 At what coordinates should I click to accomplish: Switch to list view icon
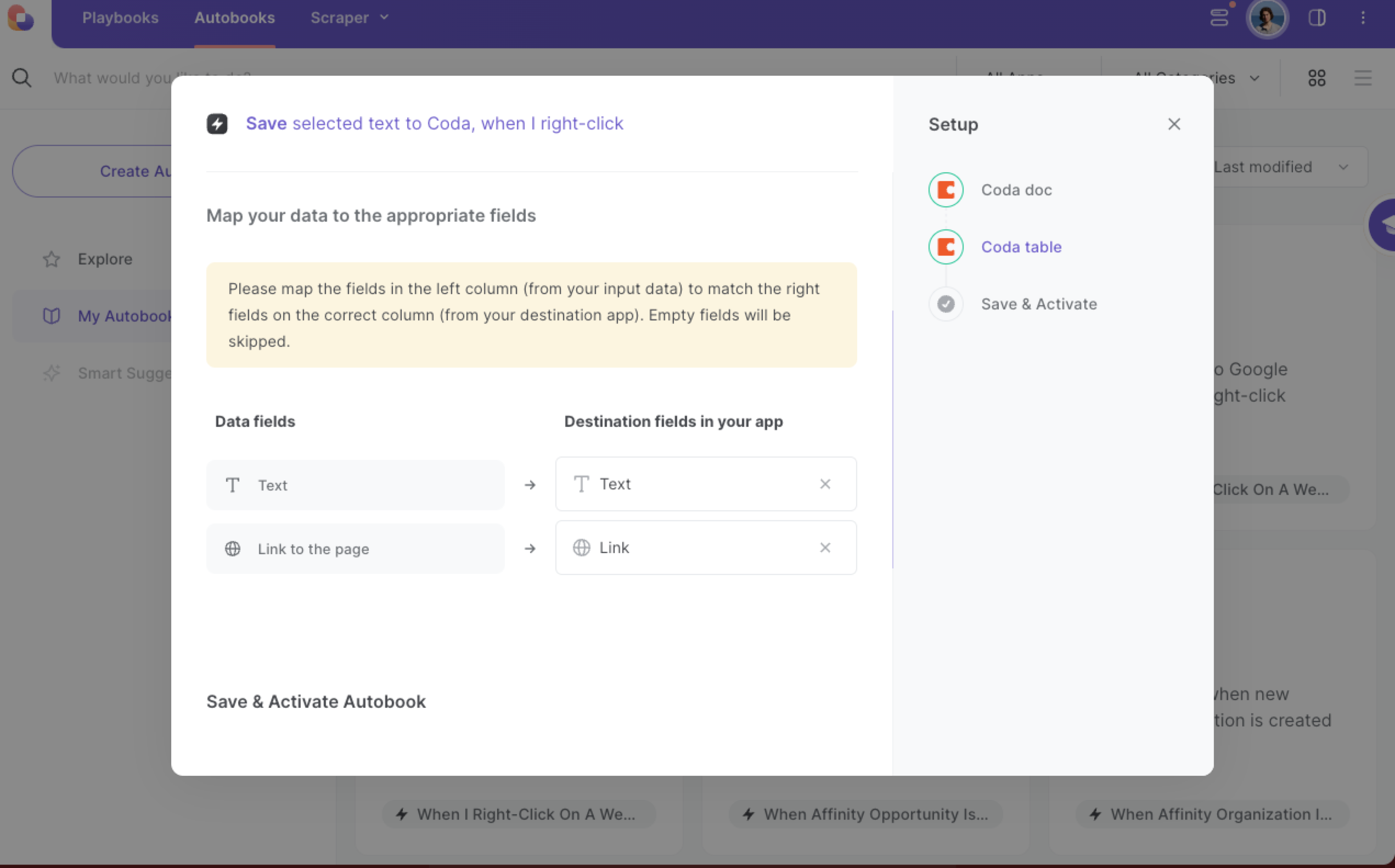1363,77
